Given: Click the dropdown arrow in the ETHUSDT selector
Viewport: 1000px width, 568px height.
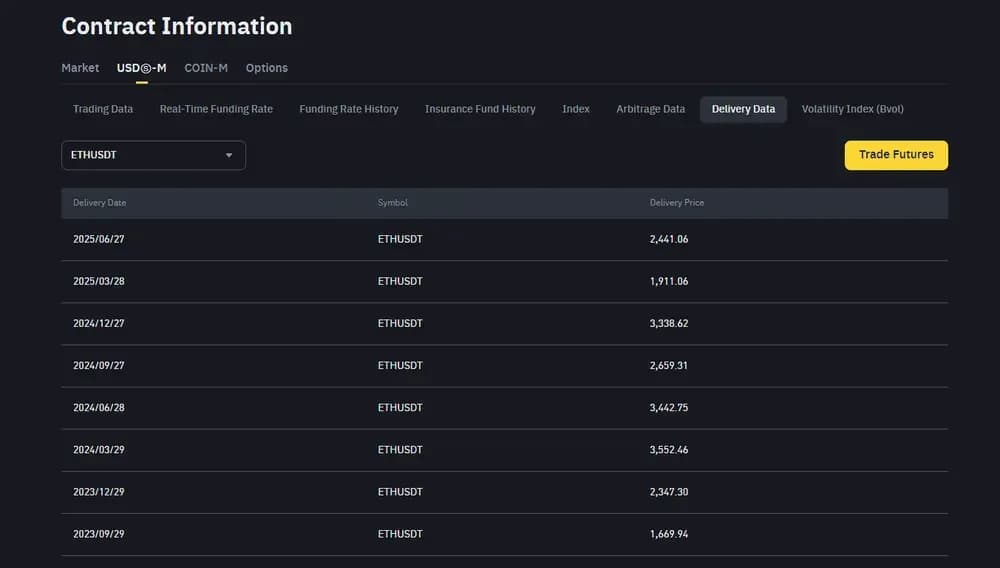Looking at the screenshot, I should click(x=229, y=156).
